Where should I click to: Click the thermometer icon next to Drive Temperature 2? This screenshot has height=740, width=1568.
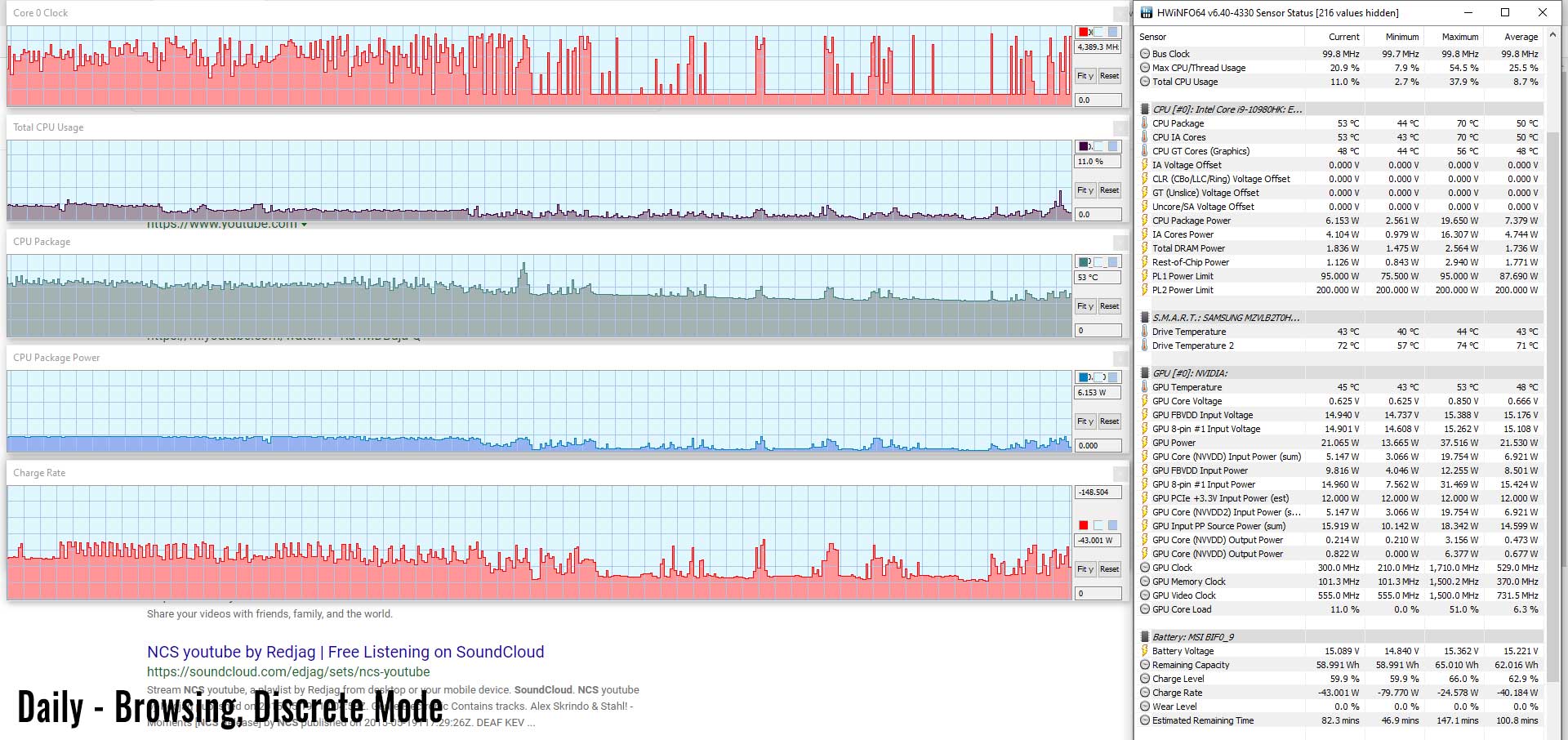(x=1145, y=345)
